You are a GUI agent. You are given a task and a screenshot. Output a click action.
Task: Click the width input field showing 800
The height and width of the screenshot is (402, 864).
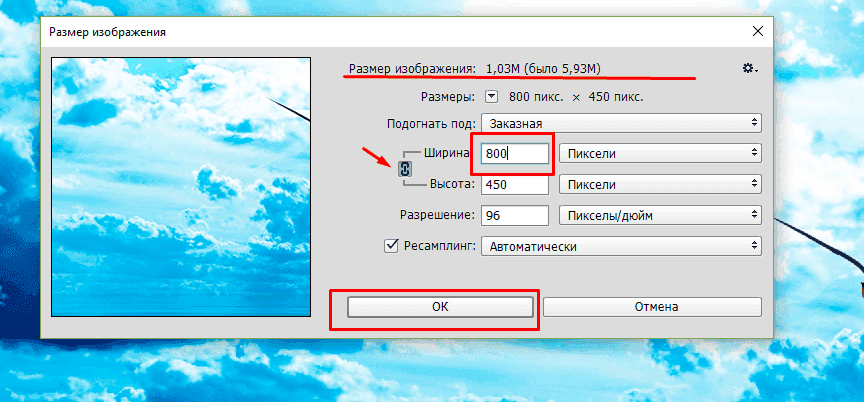[515, 154]
